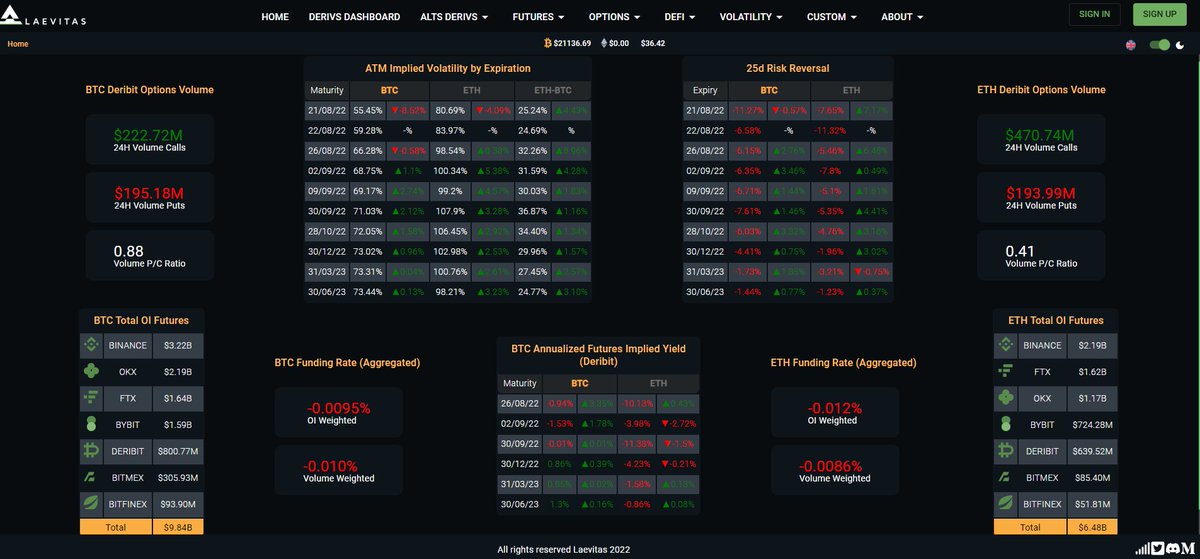Click the Home breadcrumb link
The height and width of the screenshot is (559, 1200).
[18, 44]
